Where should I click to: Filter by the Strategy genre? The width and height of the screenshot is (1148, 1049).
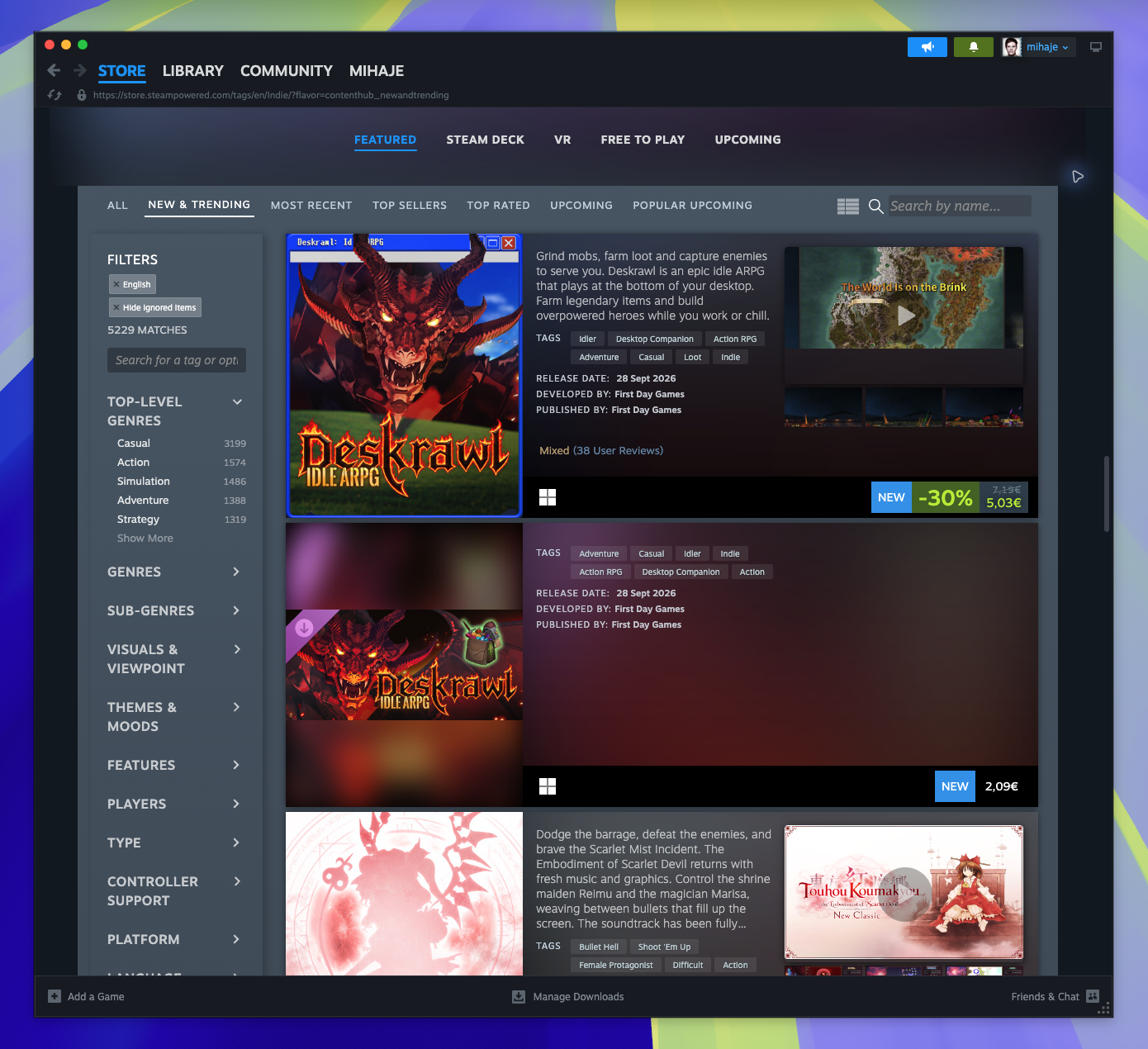[138, 520]
